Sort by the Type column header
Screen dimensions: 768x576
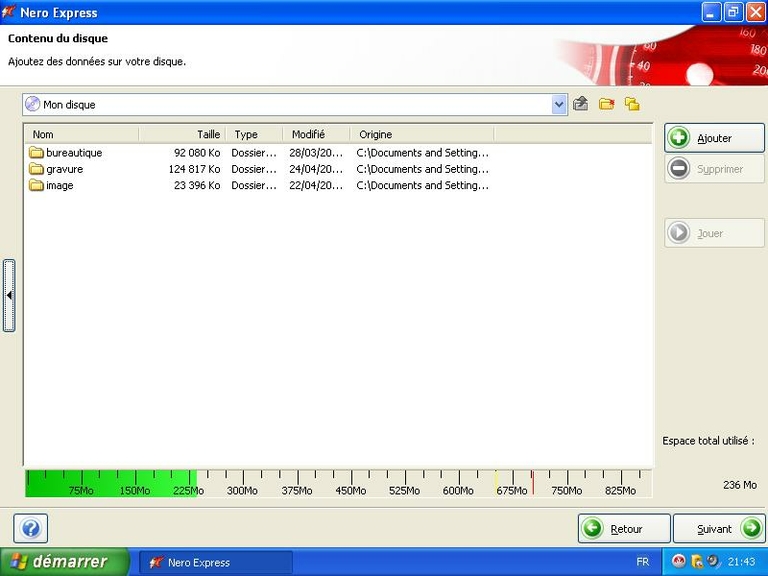255,134
